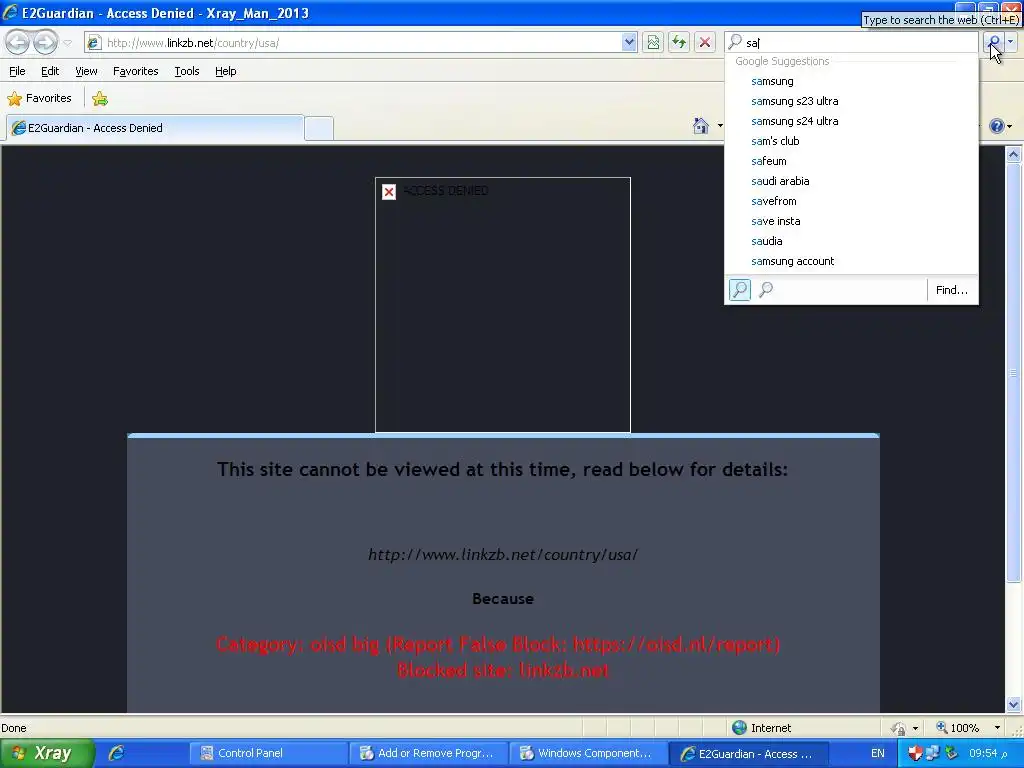Click the browser Forward arrow button
The image size is (1024, 768).
[x=45, y=42]
